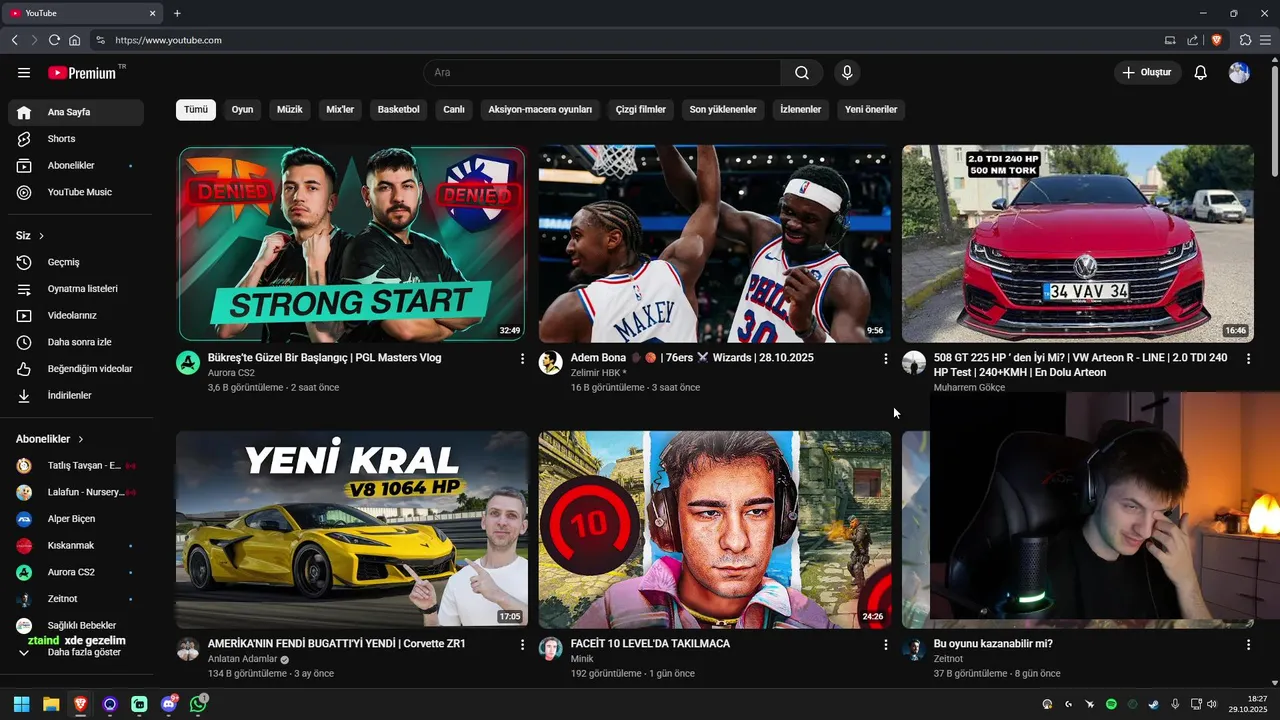Image resolution: width=1280 pixels, height=720 pixels.
Task: Open WhatsApp from the taskbar
Action: coord(198,704)
